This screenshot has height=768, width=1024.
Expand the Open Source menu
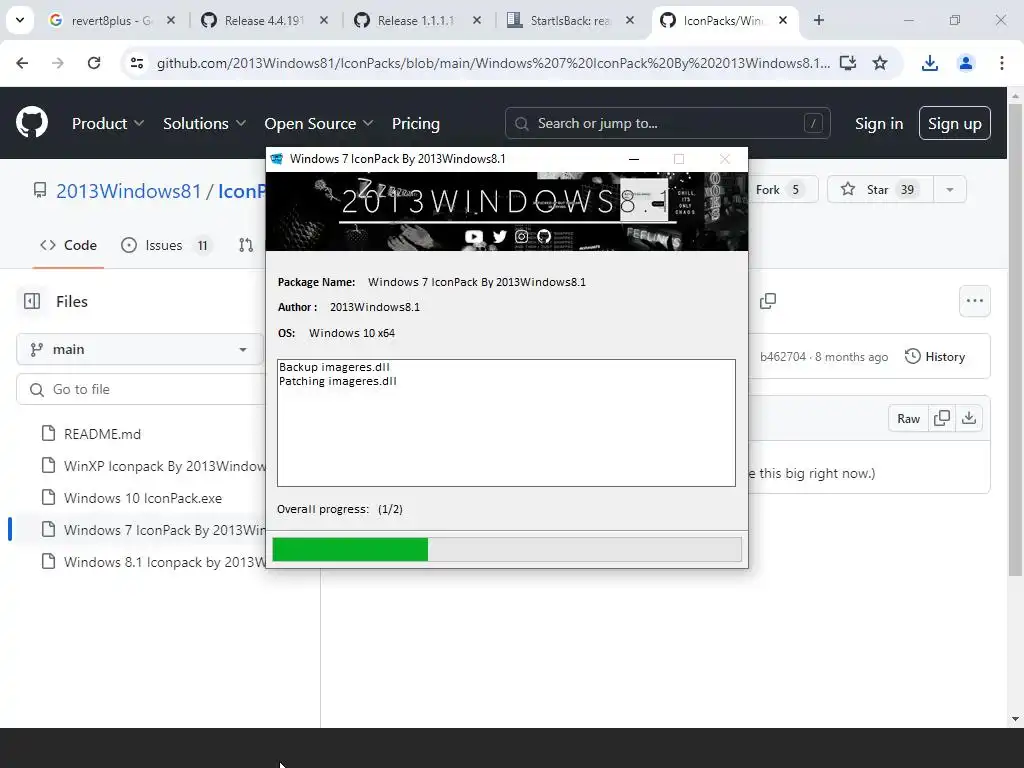click(318, 123)
